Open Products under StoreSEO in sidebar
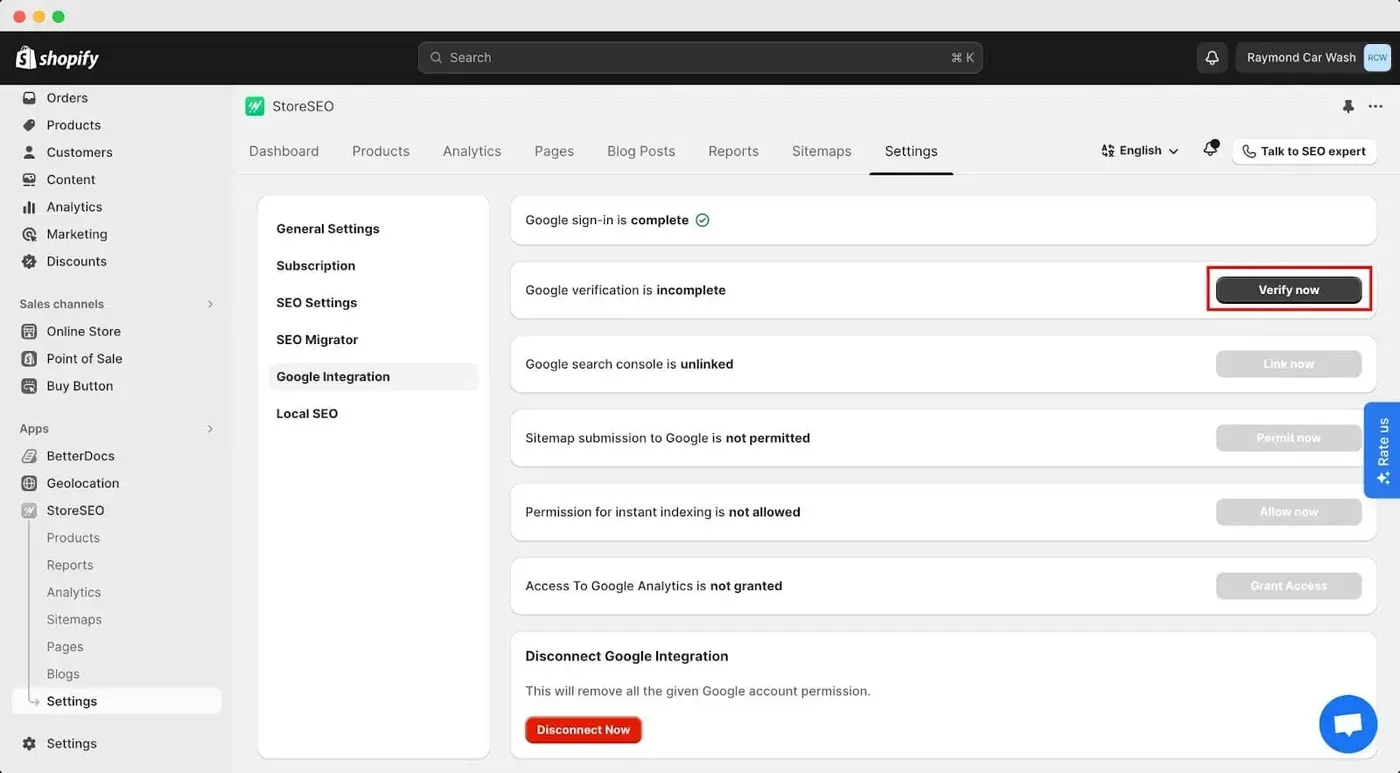 point(73,538)
